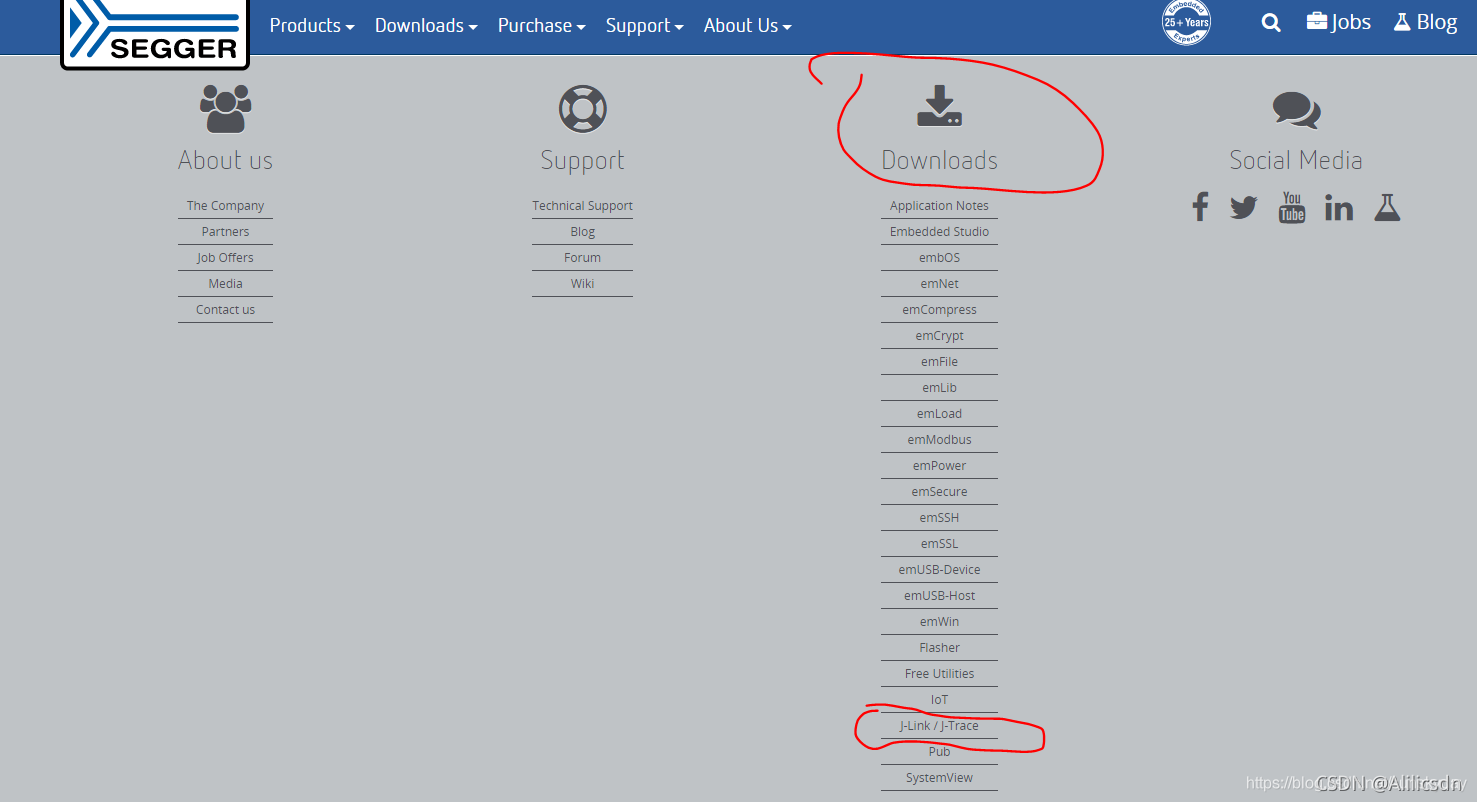Click the flask icon under Social Media
Viewport: 1477px width, 802px height.
(x=1387, y=207)
